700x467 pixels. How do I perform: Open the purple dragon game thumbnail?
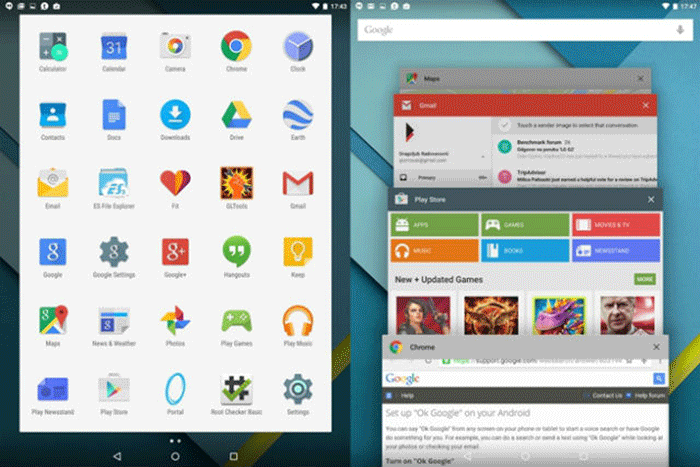pyautogui.click(x=559, y=315)
